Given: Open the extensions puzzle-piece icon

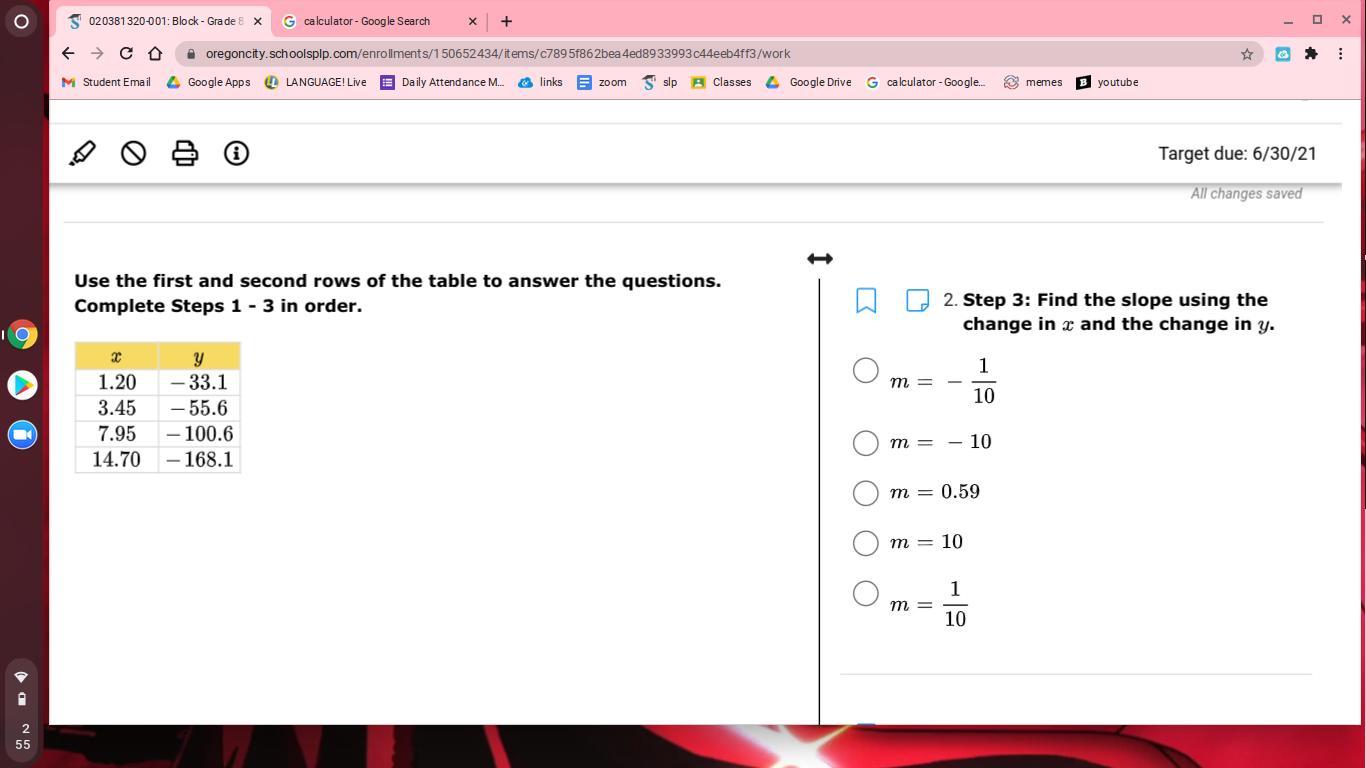Looking at the screenshot, I should [x=1311, y=54].
